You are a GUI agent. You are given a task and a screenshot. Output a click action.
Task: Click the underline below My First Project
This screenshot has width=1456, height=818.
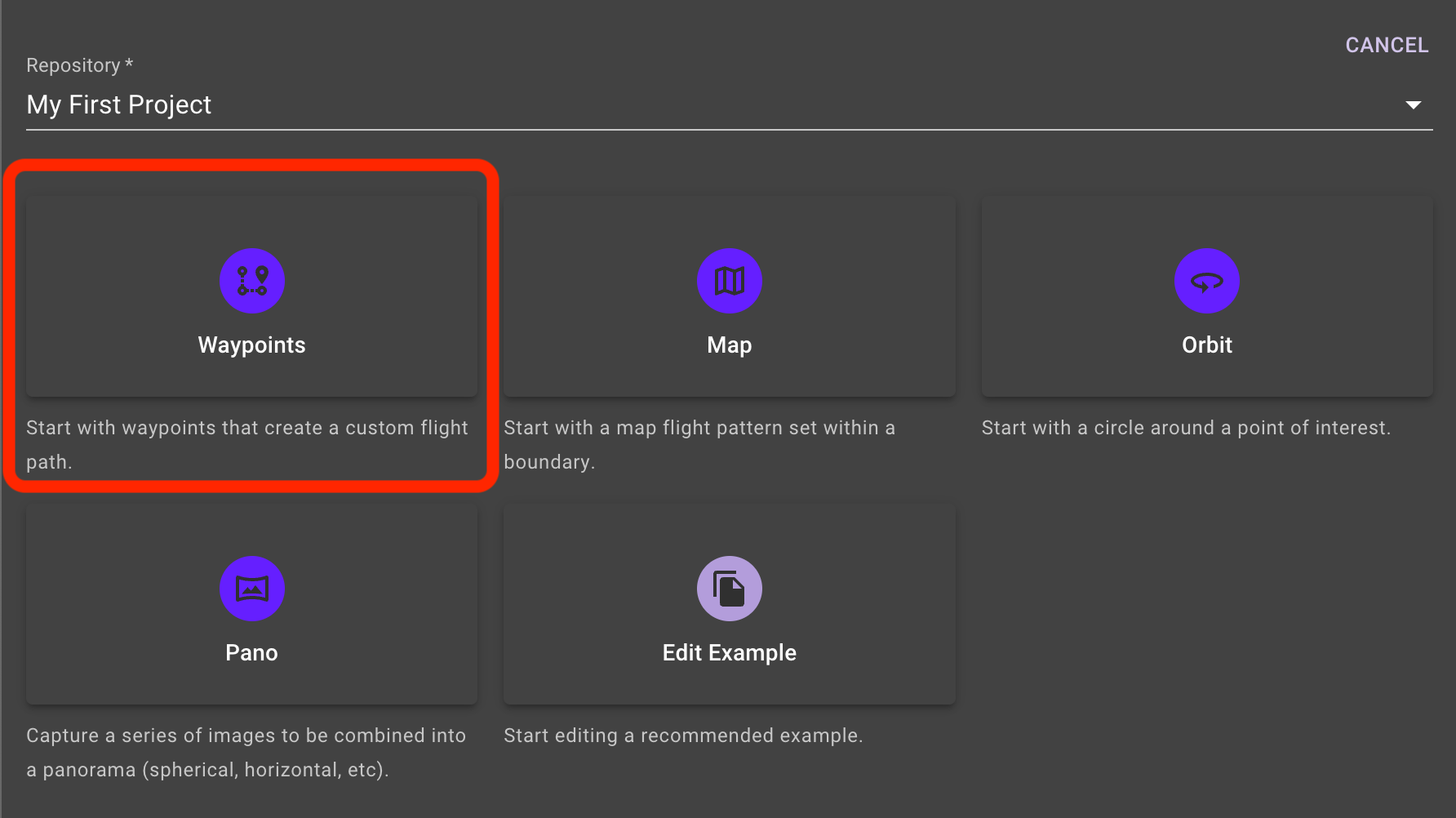click(x=729, y=129)
